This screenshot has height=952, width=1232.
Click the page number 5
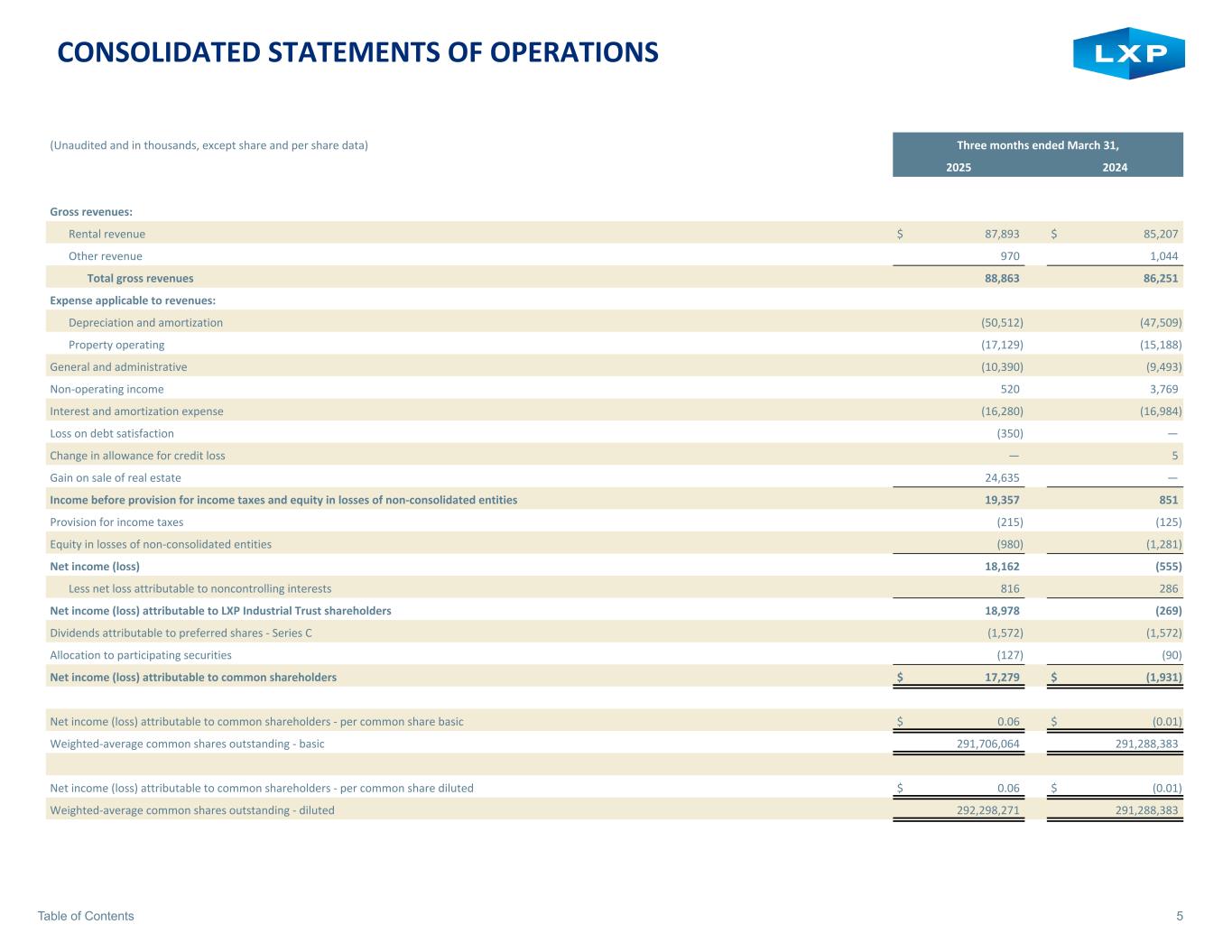tap(1180, 916)
